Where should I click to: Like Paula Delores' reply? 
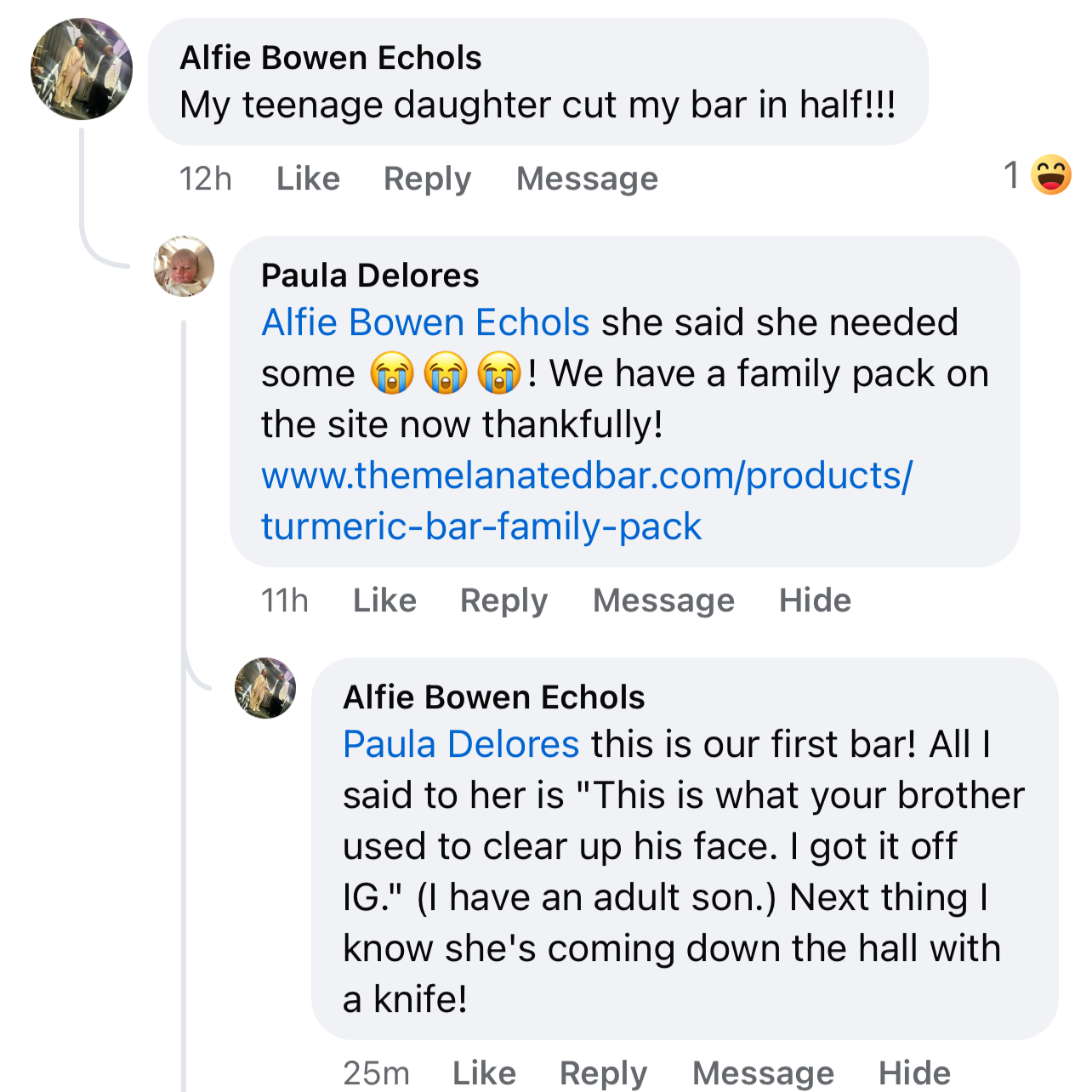(x=384, y=600)
